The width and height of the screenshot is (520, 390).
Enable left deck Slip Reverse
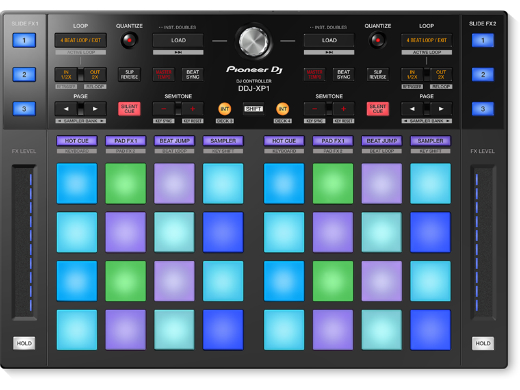[129, 74]
